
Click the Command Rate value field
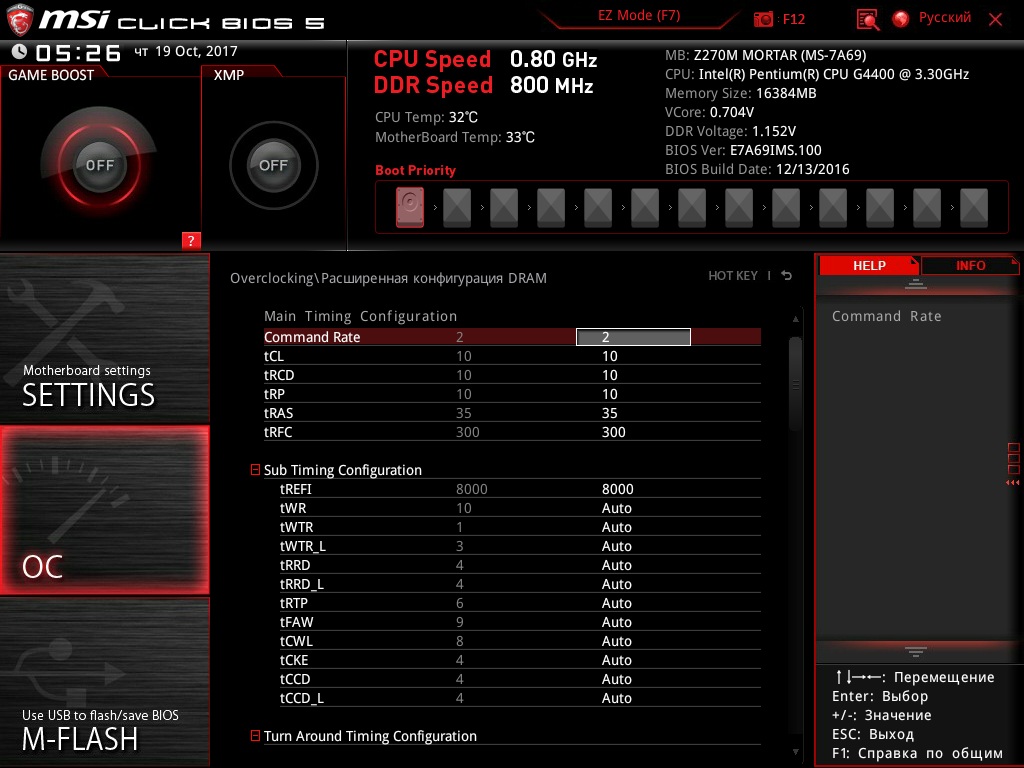(x=633, y=337)
